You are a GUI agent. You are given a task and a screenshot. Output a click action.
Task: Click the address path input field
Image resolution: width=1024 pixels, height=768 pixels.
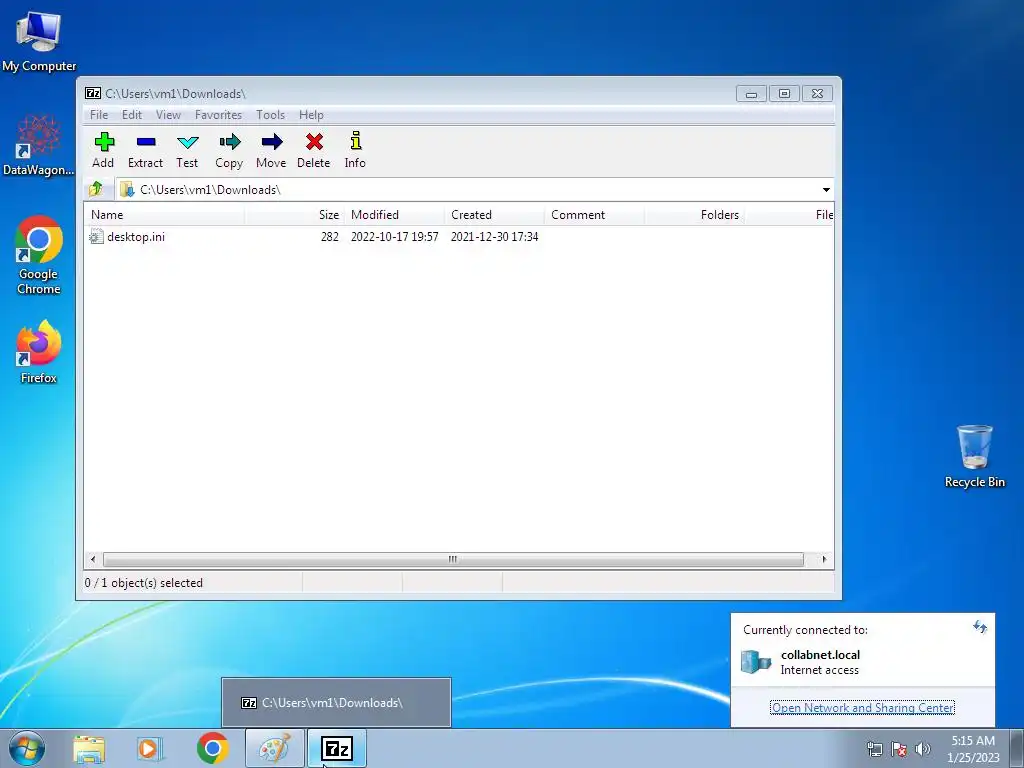pos(474,189)
